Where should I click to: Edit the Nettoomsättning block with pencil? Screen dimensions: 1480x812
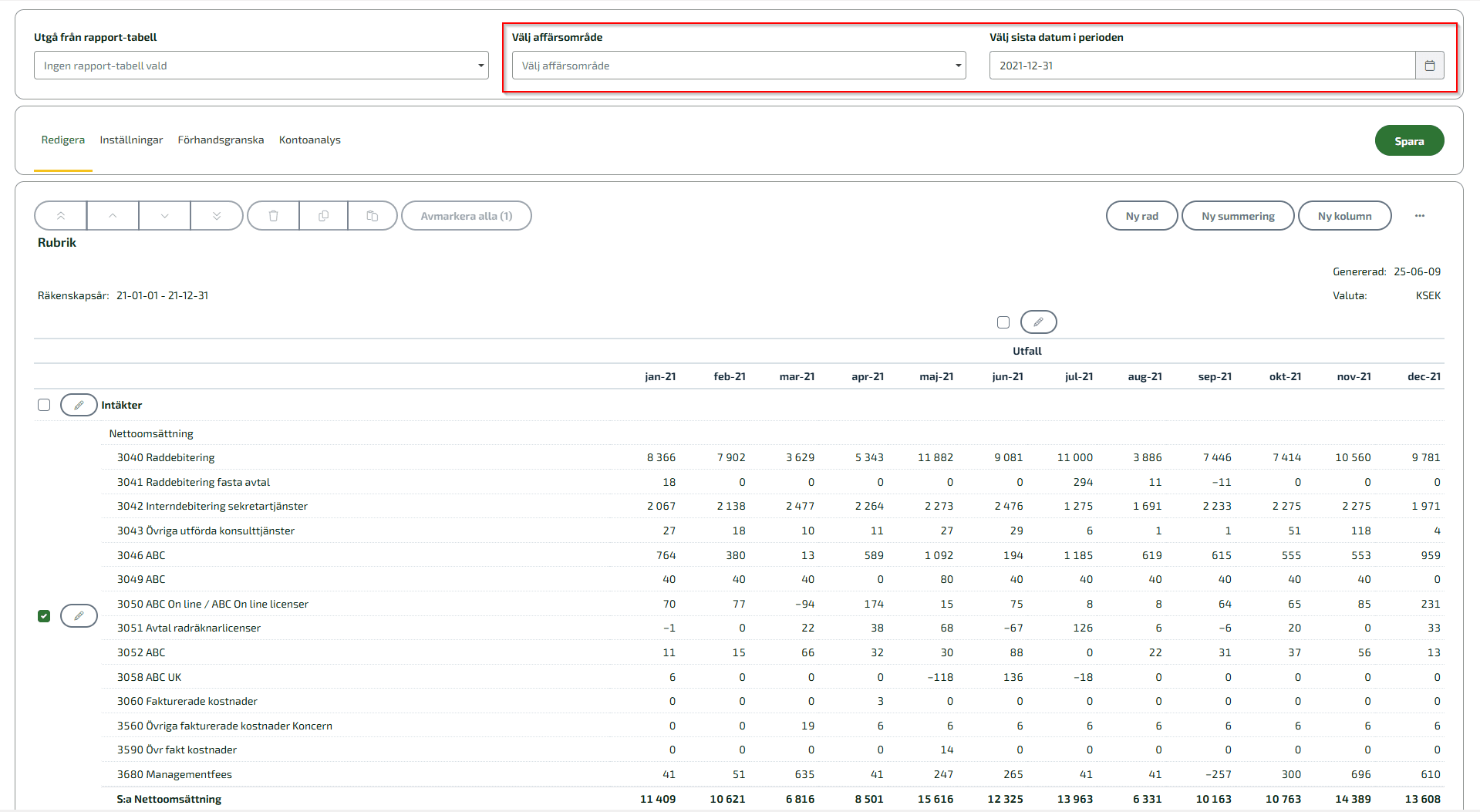coord(79,616)
